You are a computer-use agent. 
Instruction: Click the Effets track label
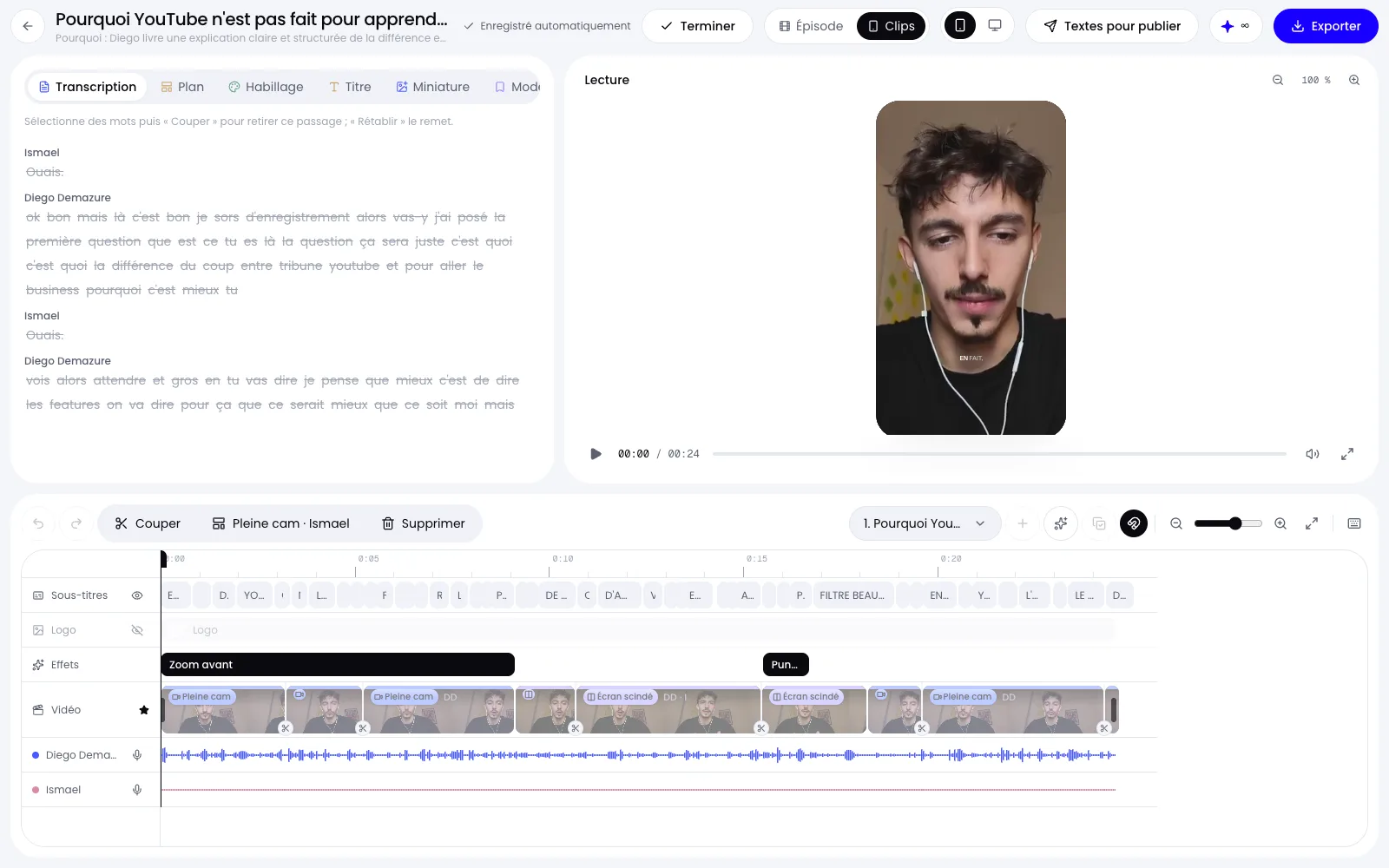64,665
